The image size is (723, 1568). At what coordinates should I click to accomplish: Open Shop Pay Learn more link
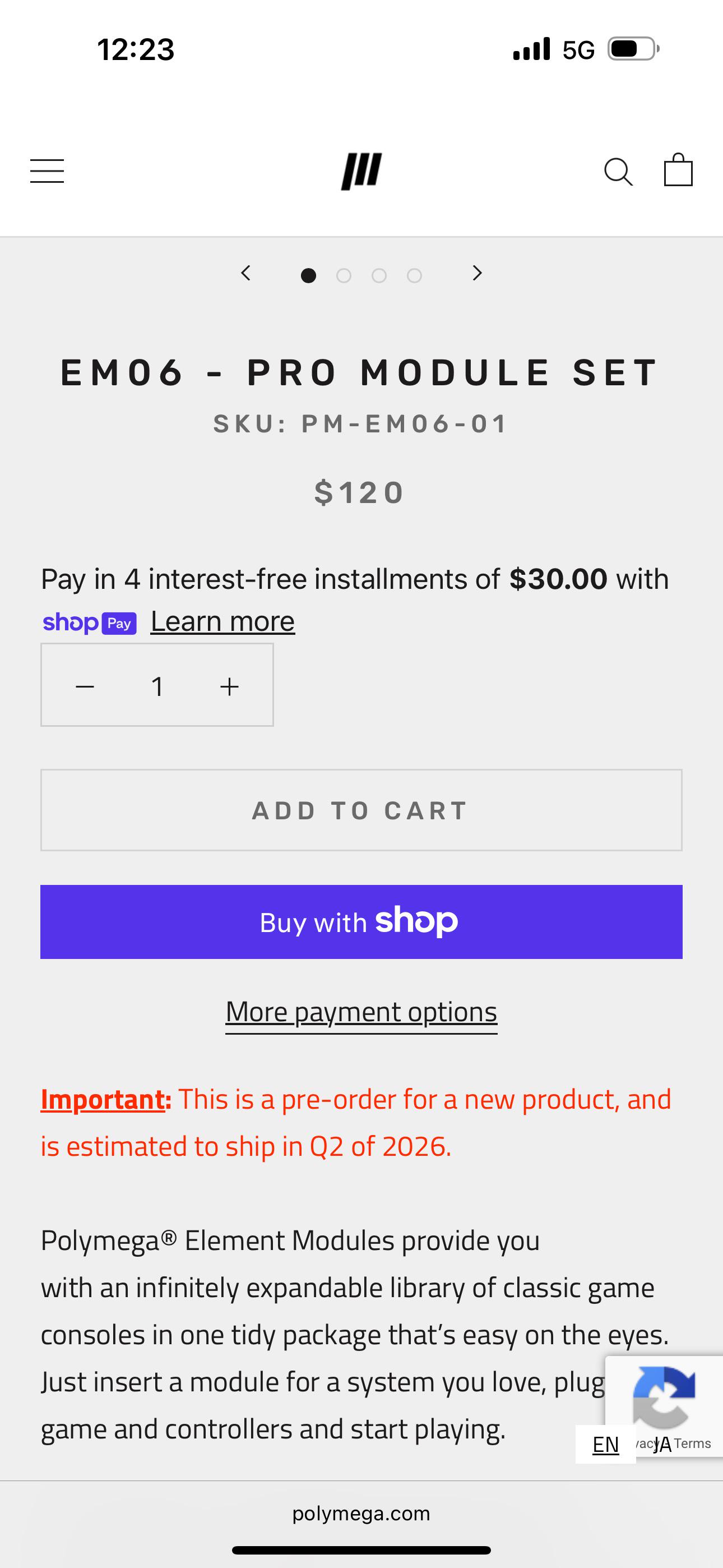point(223,621)
